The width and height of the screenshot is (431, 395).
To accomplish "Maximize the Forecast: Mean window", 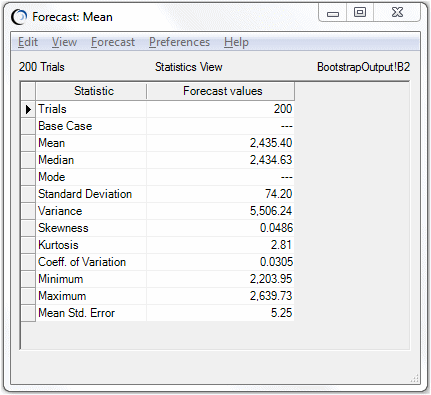I will tap(360, 13).
